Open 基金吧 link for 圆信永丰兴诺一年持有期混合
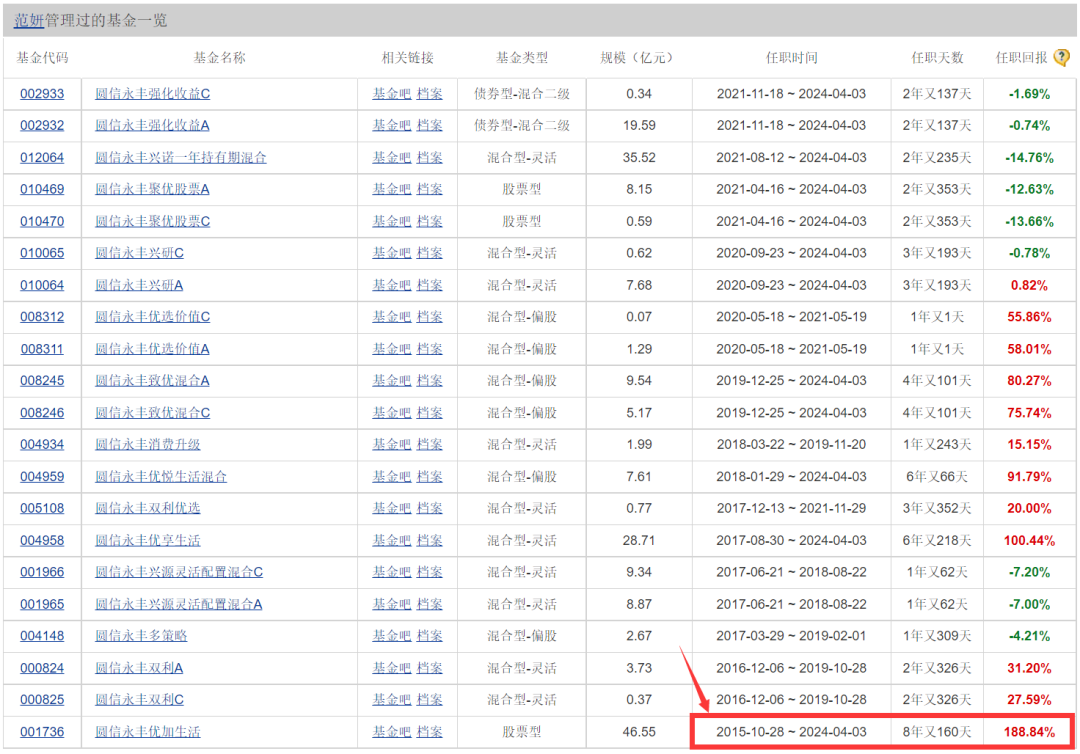The width and height of the screenshot is (1080, 754). coord(391,158)
